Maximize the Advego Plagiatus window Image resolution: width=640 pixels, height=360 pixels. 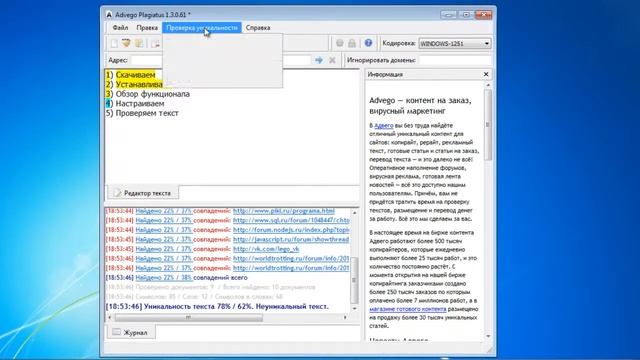pyautogui.click(x=466, y=15)
